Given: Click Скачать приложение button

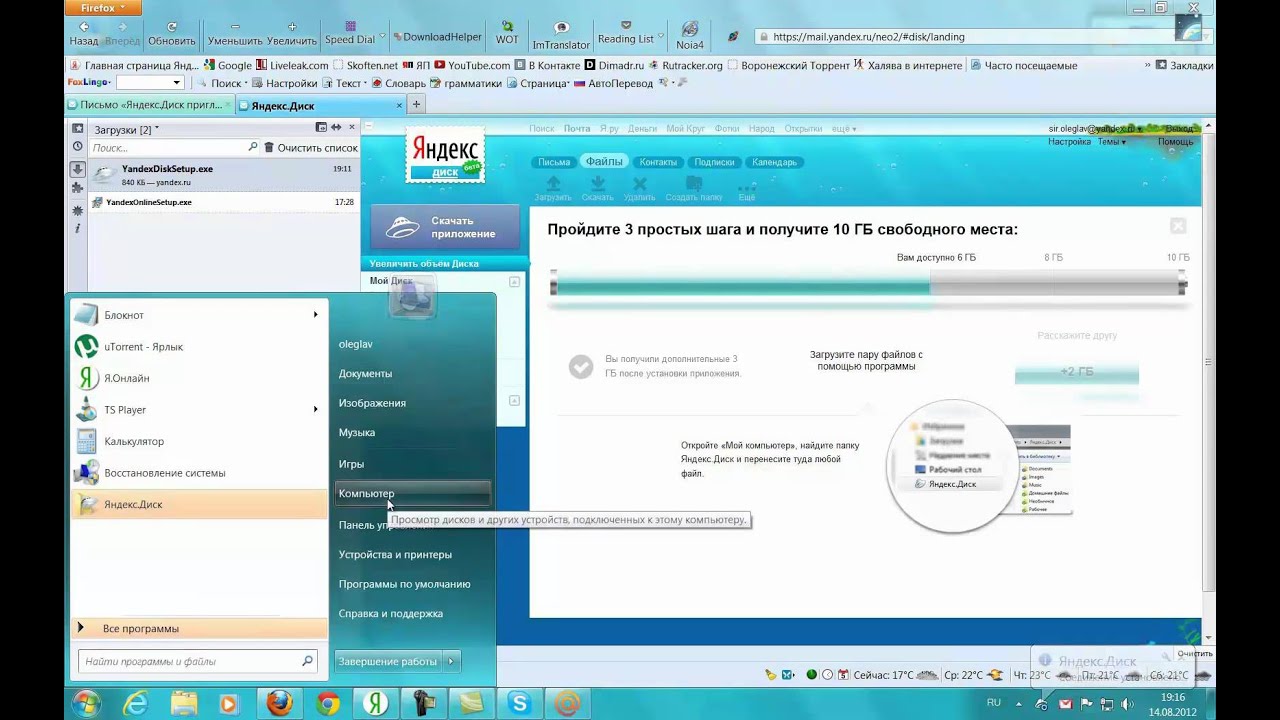Looking at the screenshot, I should point(445,227).
